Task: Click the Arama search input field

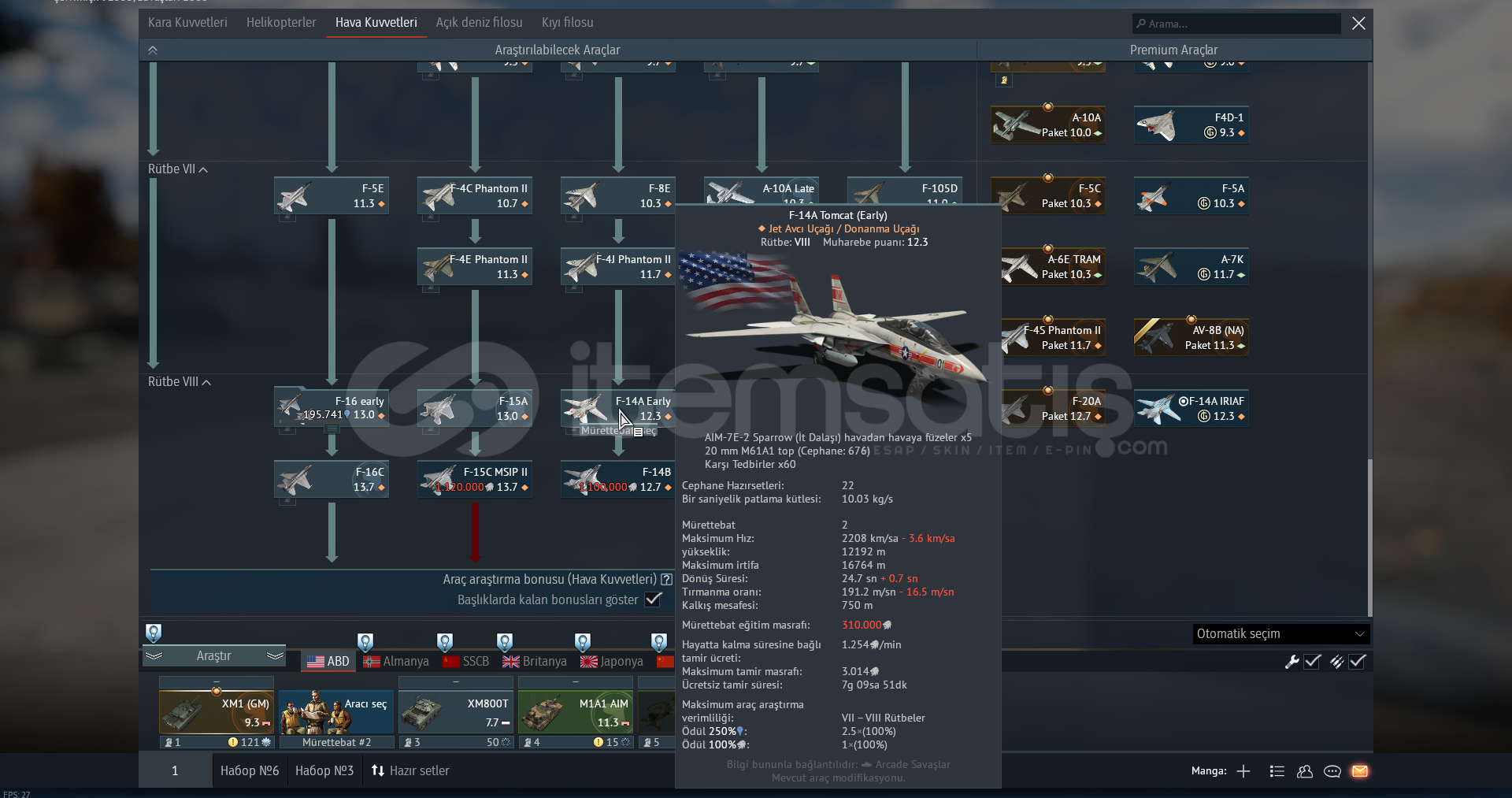Action: pos(1236,24)
